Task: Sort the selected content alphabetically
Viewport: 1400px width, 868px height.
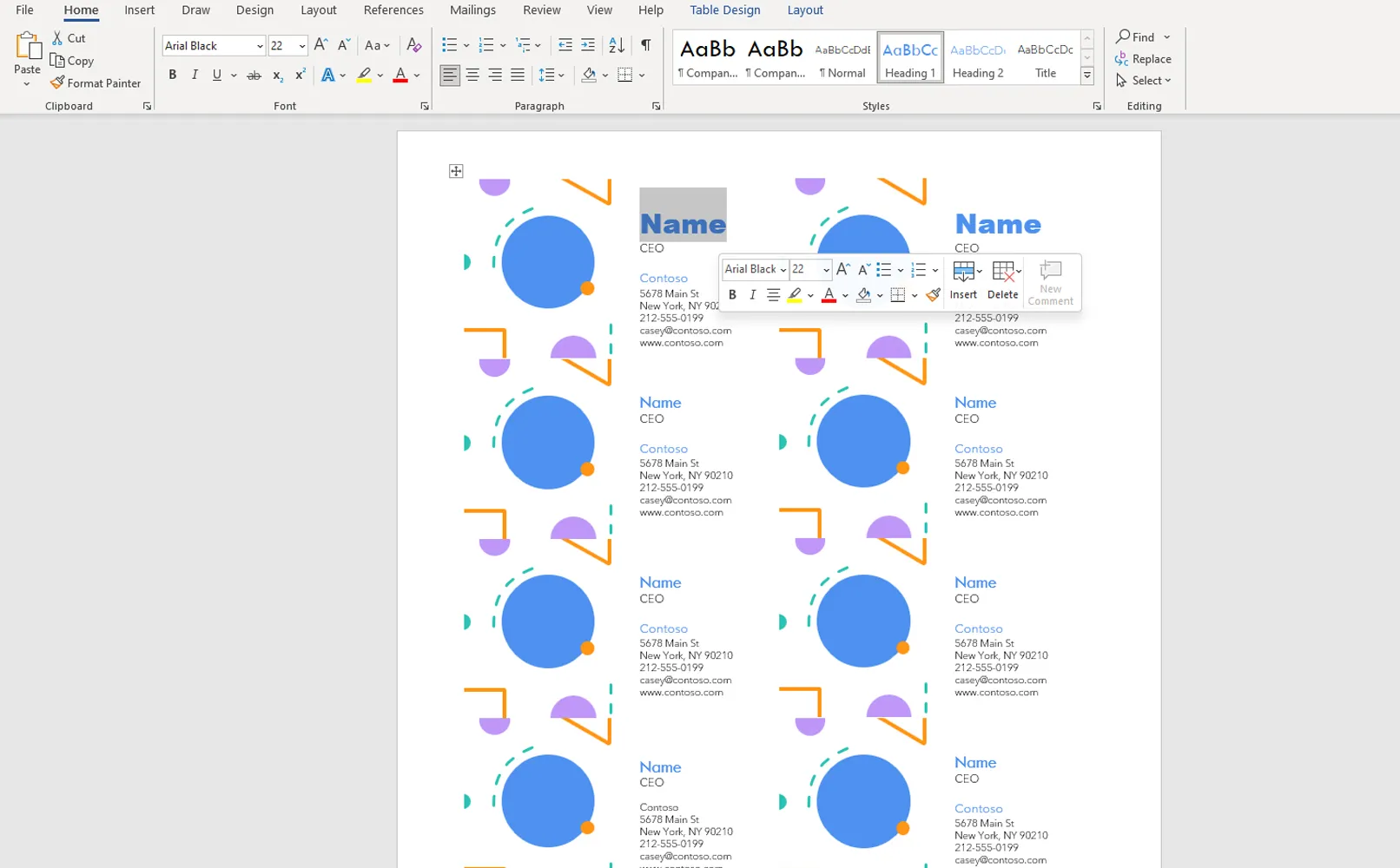Action: tap(617, 45)
